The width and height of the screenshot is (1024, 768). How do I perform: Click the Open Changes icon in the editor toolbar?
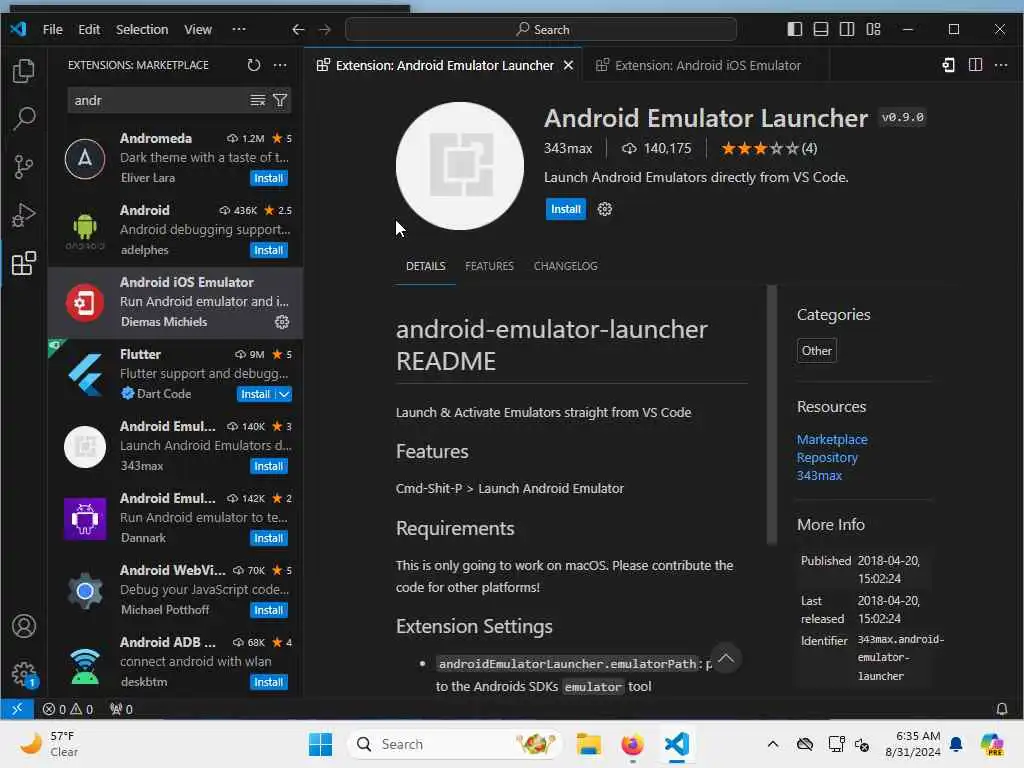pyautogui.click(x=948, y=65)
